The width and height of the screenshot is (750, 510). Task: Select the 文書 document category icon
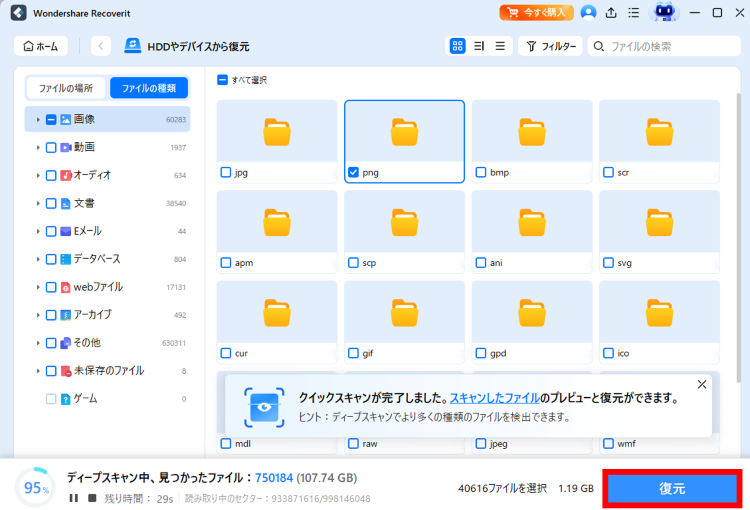point(66,203)
